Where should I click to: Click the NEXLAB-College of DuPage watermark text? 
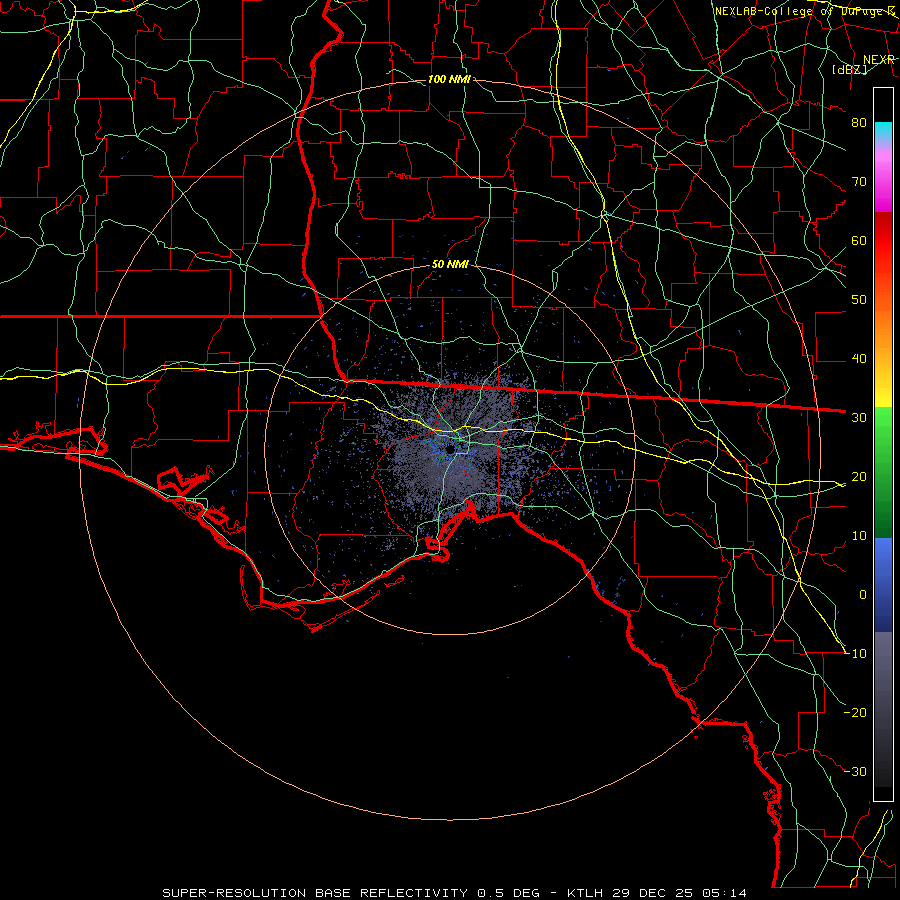[x=804, y=11]
